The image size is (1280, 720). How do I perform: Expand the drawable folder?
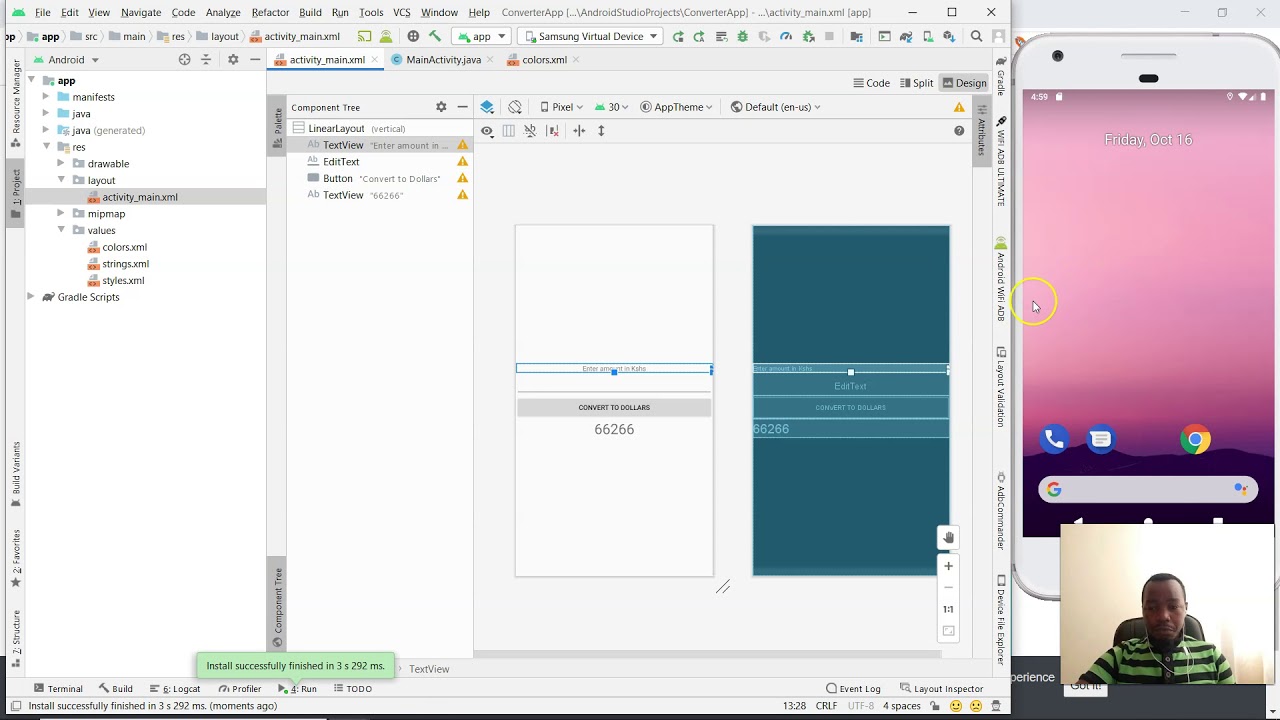tap(61, 163)
